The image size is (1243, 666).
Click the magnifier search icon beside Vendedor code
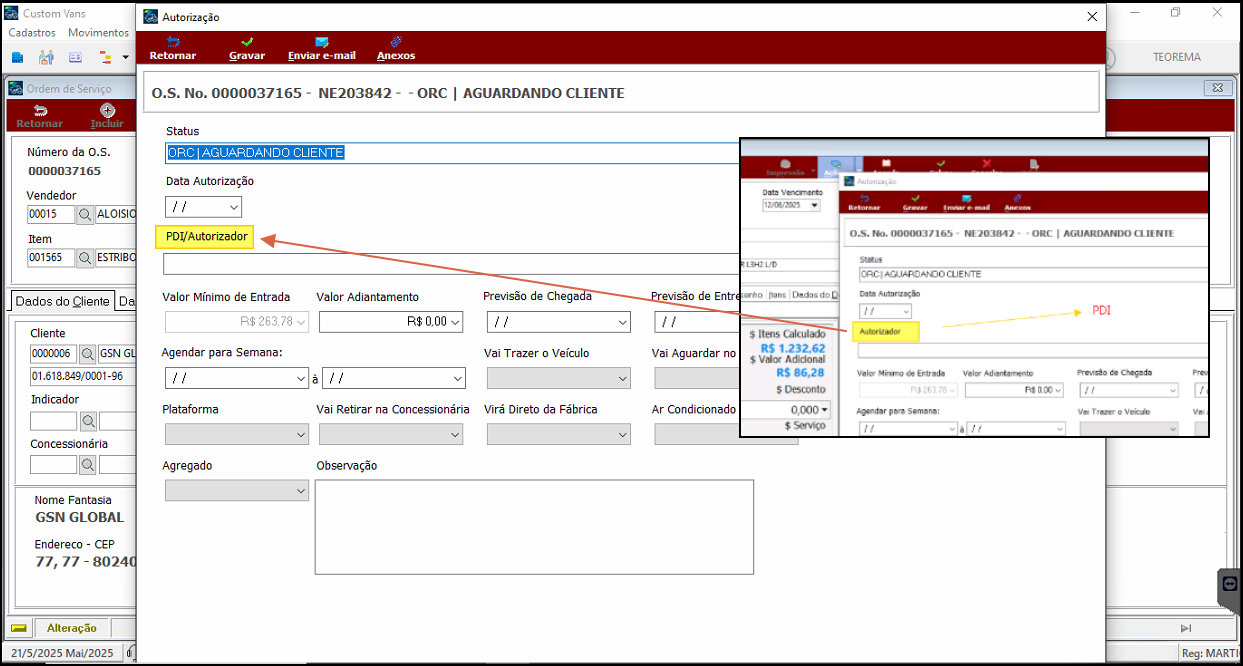click(x=86, y=214)
